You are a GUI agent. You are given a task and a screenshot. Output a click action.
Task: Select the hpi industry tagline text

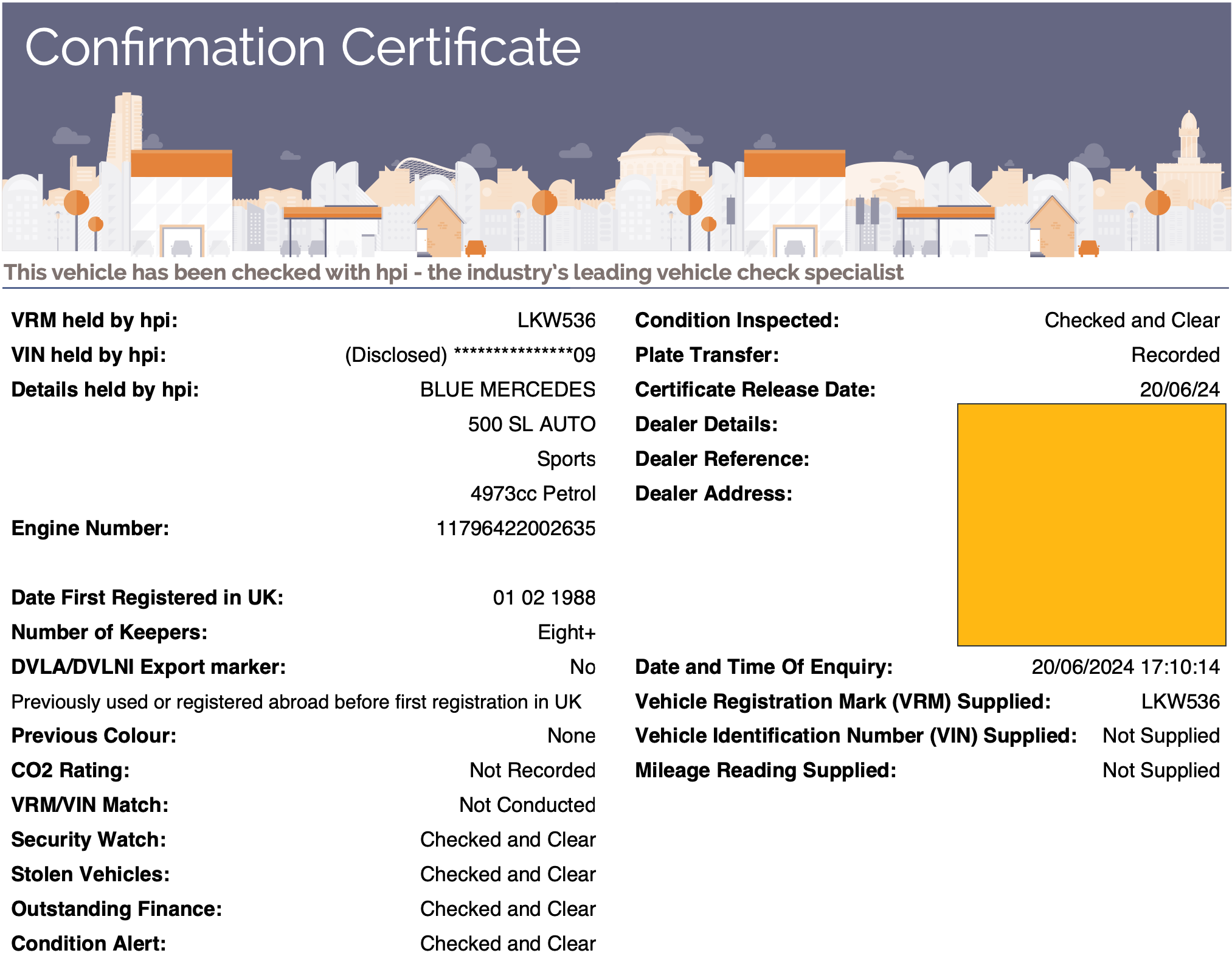point(454,272)
